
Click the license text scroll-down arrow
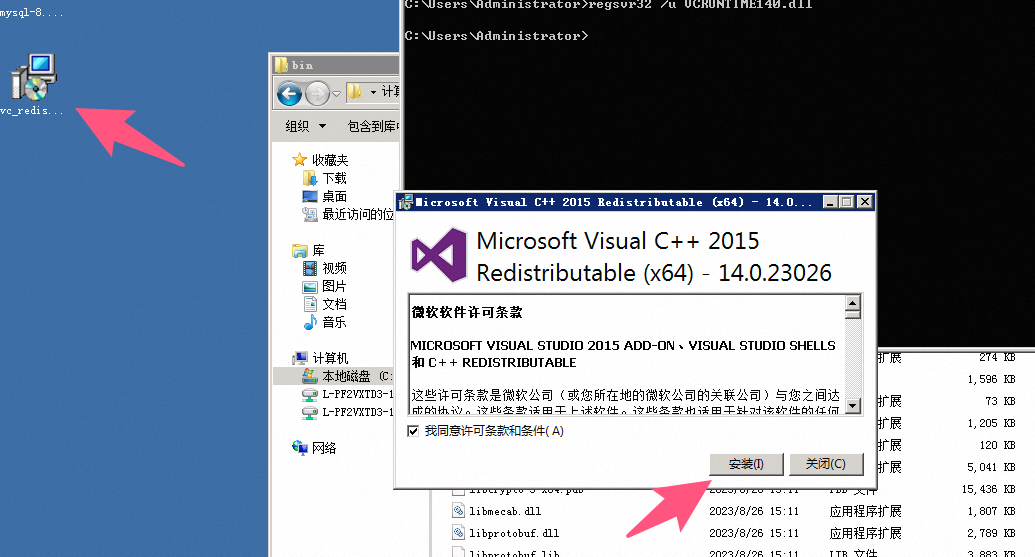pyautogui.click(x=853, y=405)
